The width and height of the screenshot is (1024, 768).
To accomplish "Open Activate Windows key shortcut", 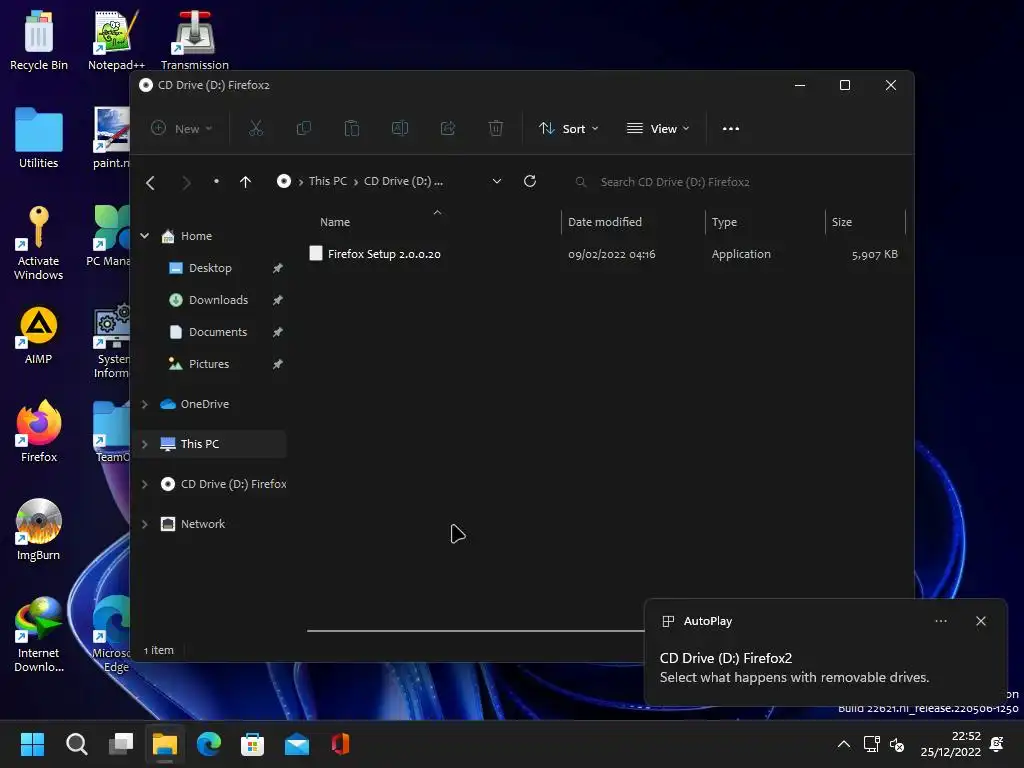I will [x=39, y=243].
